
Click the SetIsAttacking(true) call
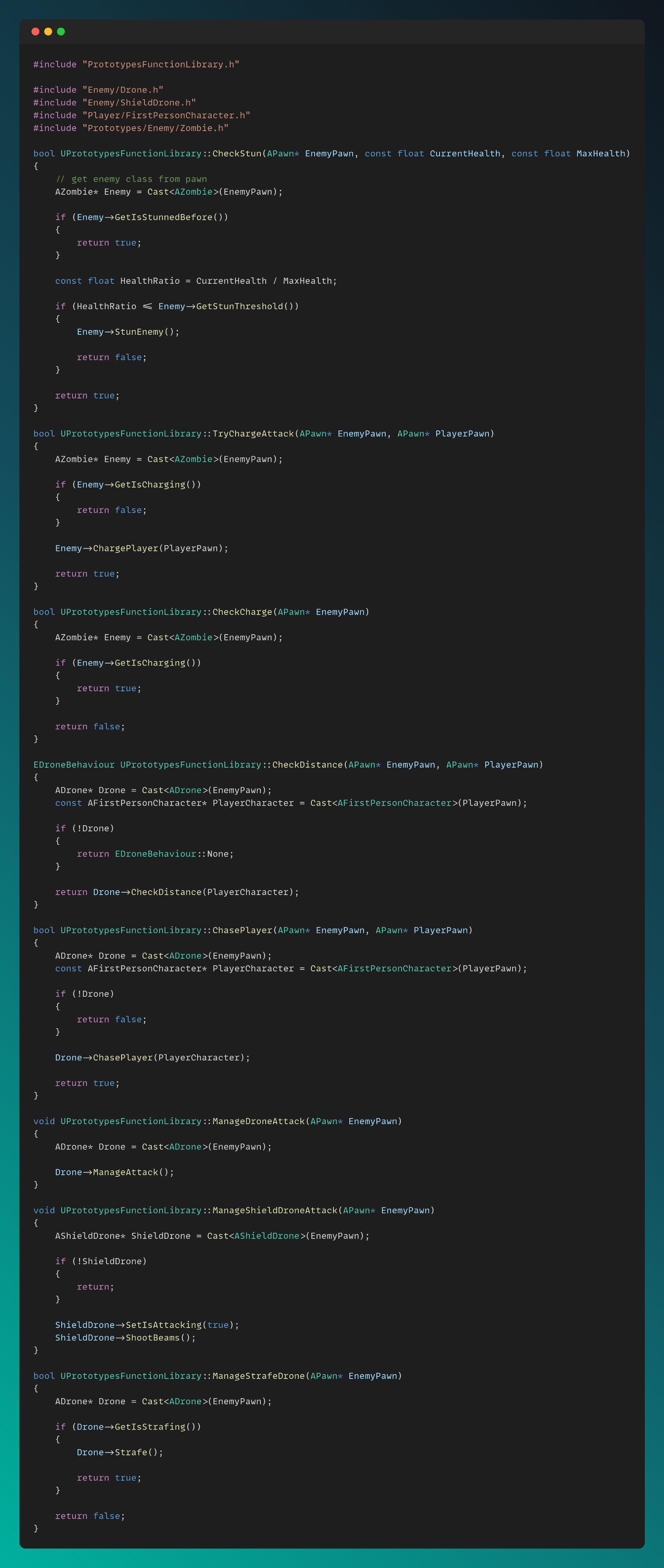pyautogui.click(x=181, y=1325)
